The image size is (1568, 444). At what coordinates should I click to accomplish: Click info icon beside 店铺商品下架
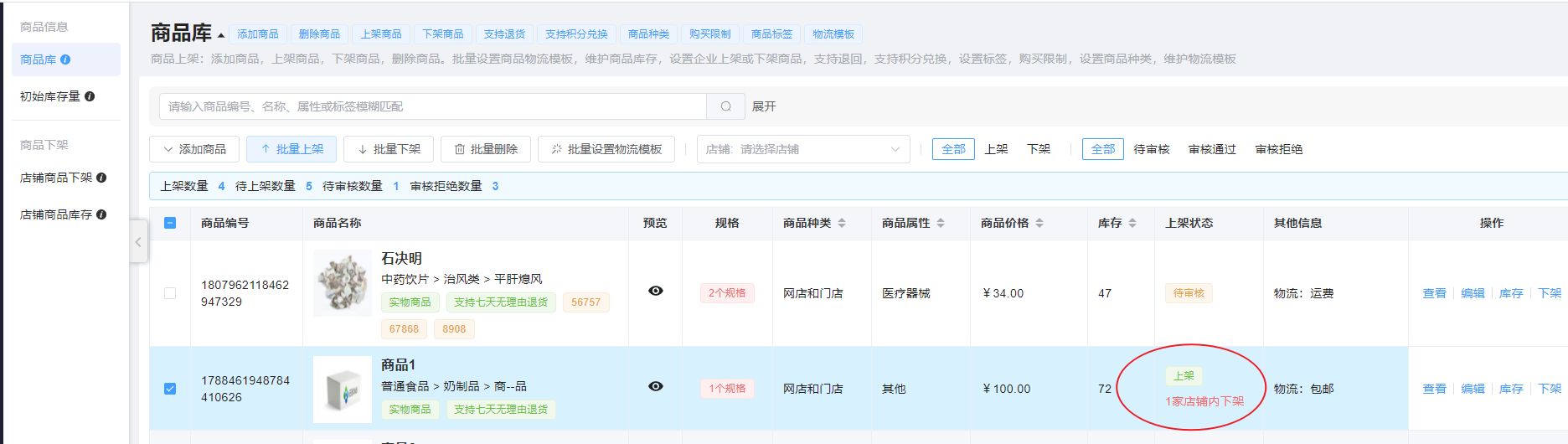pyautogui.click(x=101, y=178)
